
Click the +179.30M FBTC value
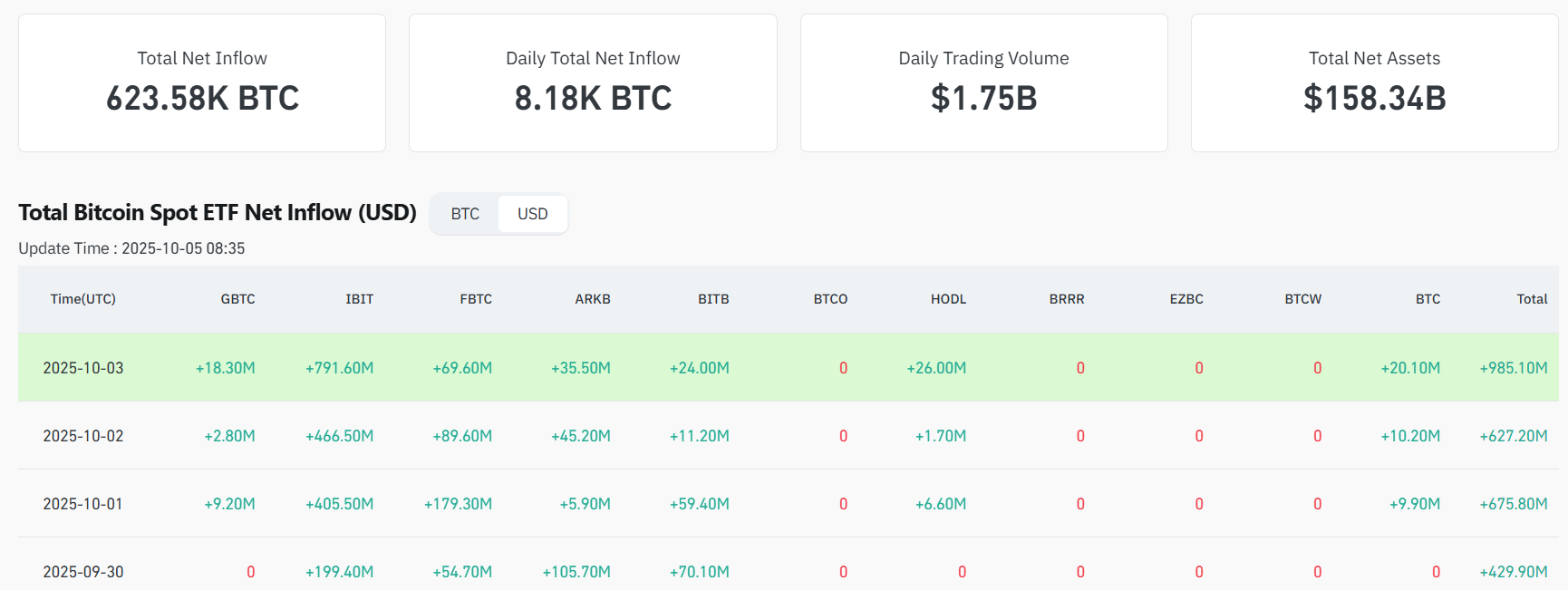click(x=458, y=504)
